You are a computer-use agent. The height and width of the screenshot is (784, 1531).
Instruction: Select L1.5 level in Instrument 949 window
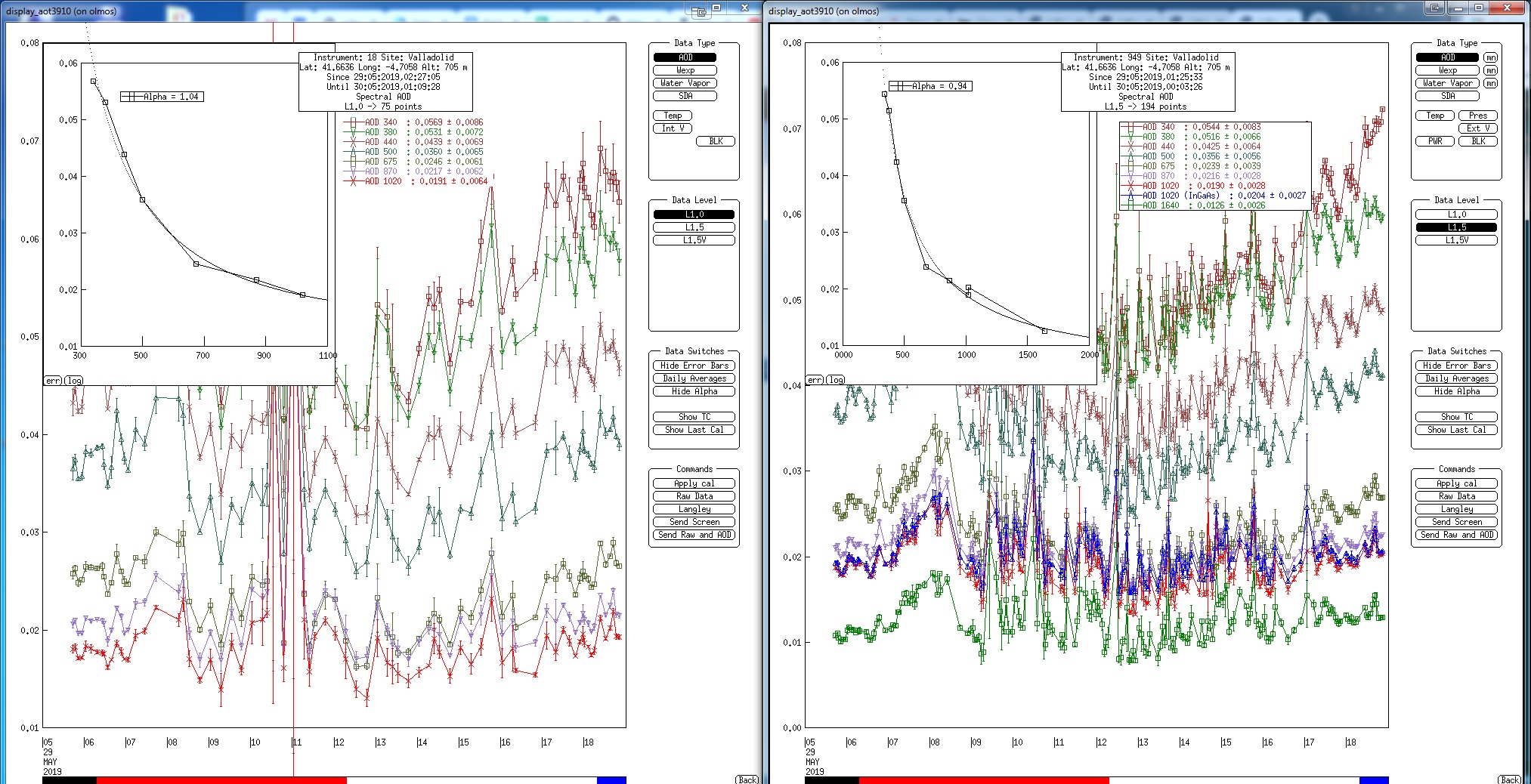[x=1457, y=227]
